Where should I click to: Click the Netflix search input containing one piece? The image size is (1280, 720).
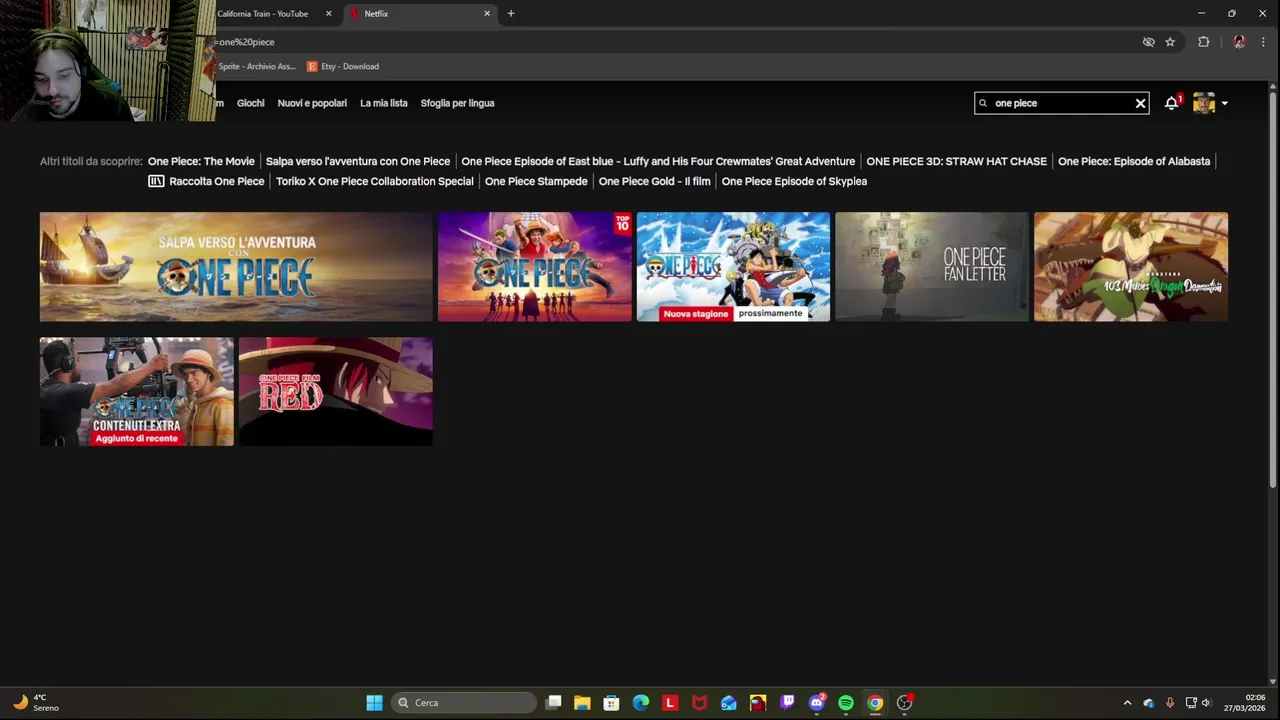coord(1061,103)
